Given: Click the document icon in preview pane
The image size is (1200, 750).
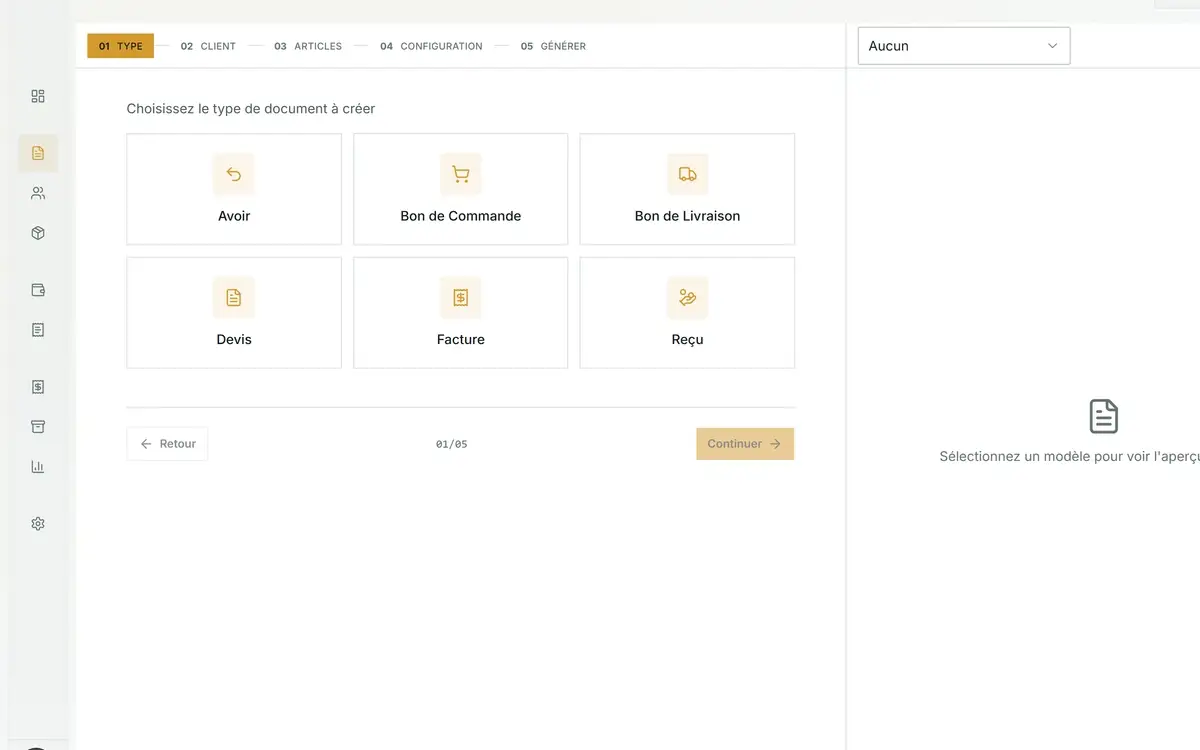Looking at the screenshot, I should tap(1104, 416).
